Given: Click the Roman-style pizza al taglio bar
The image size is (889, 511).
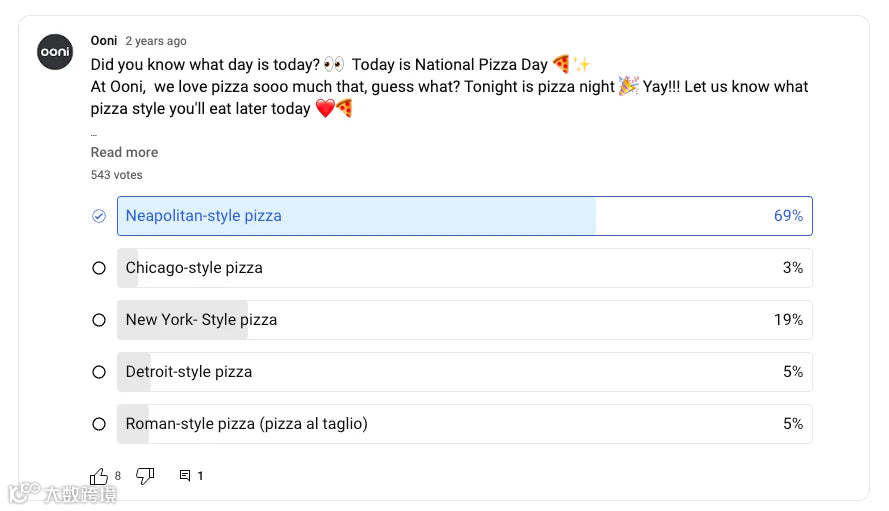Looking at the screenshot, I should [464, 424].
